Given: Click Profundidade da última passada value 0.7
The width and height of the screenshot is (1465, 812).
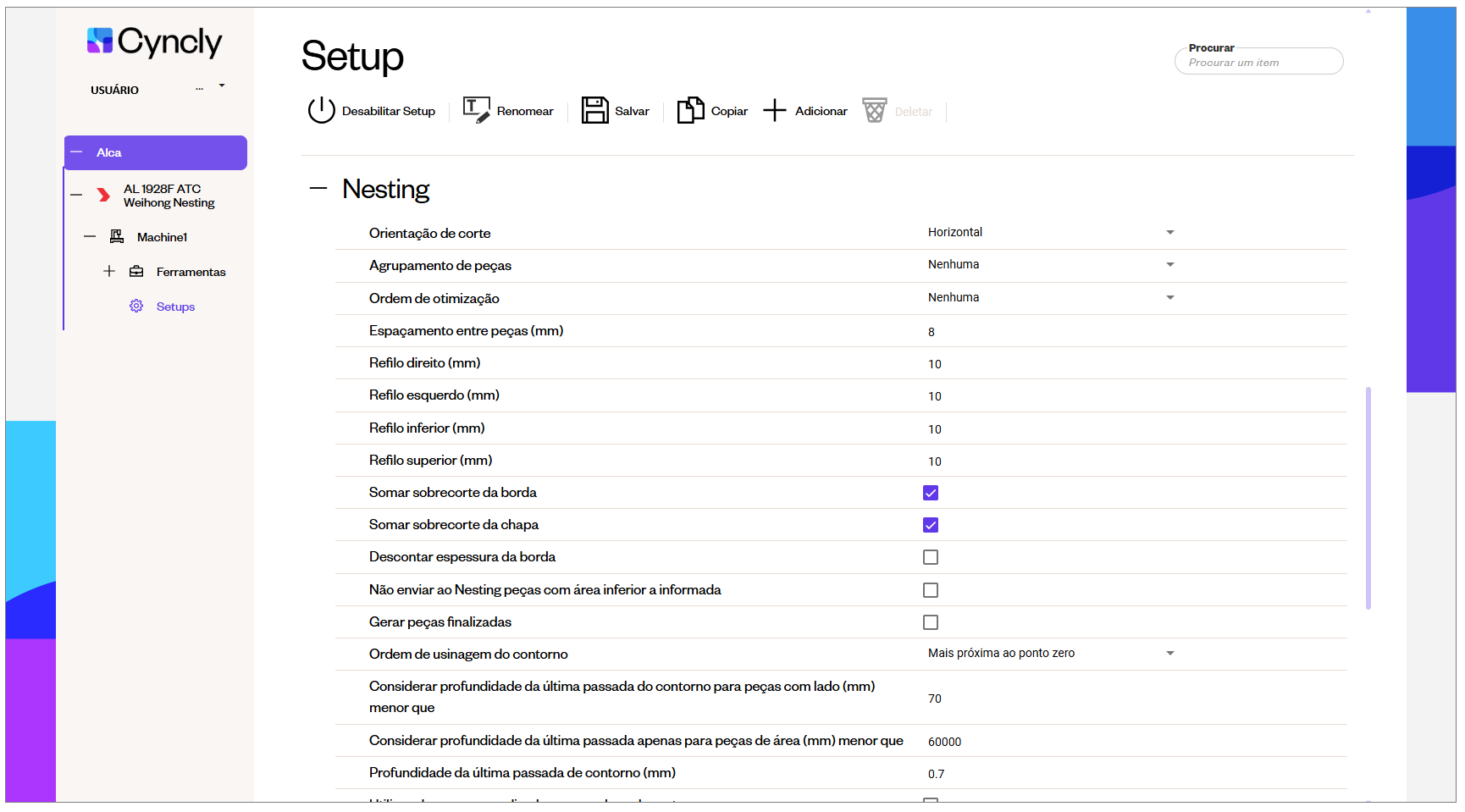Looking at the screenshot, I should coord(937,774).
